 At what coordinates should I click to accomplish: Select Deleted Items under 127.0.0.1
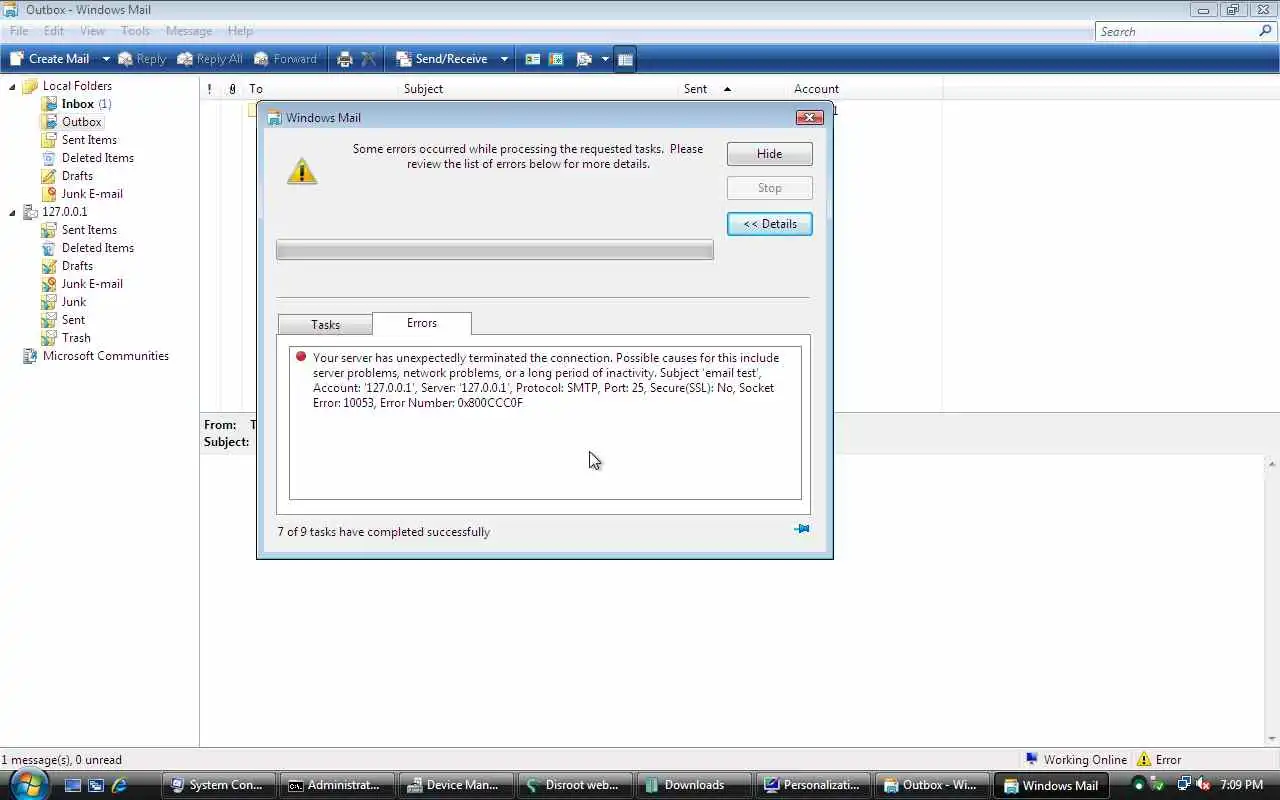(x=87, y=248)
